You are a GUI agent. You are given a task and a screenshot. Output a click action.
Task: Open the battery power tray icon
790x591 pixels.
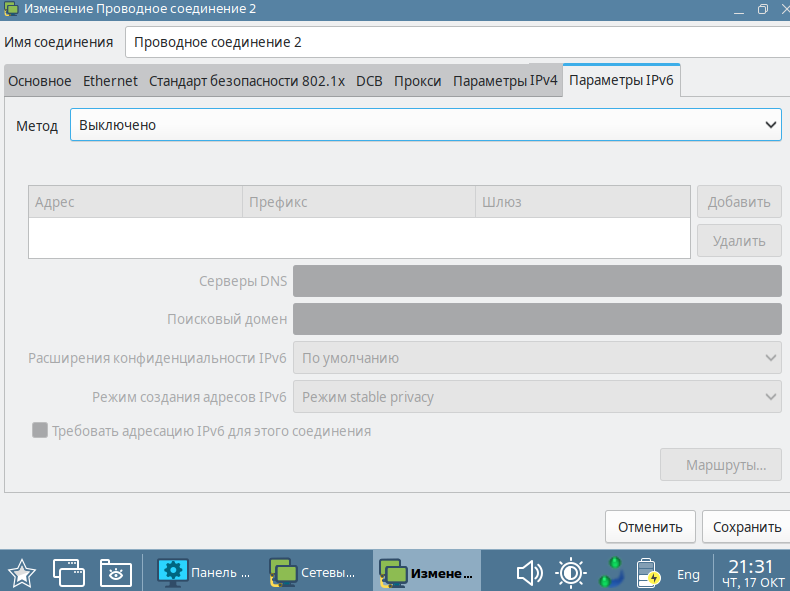pyautogui.click(x=648, y=573)
